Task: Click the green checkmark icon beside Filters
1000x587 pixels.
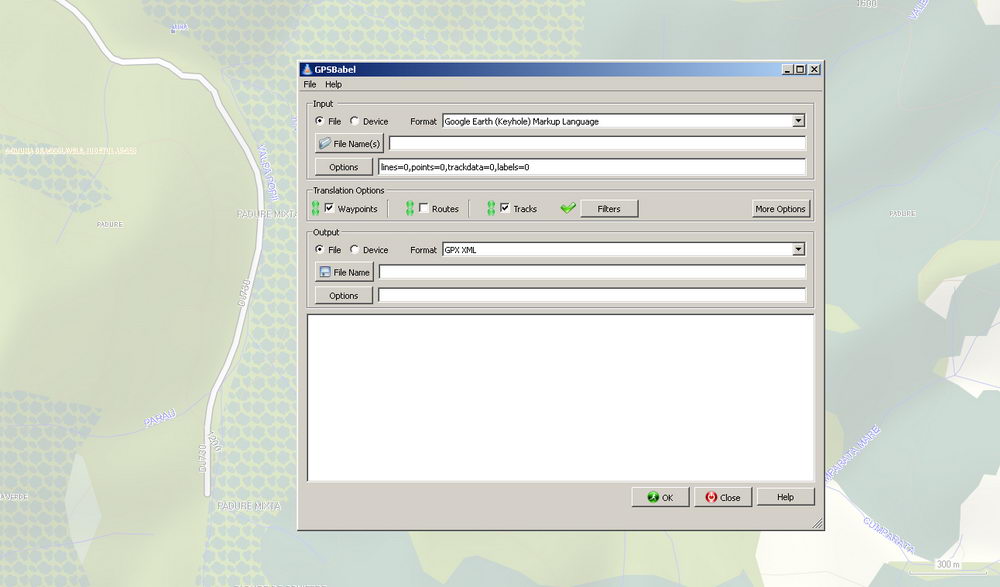Action: point(568,208)
